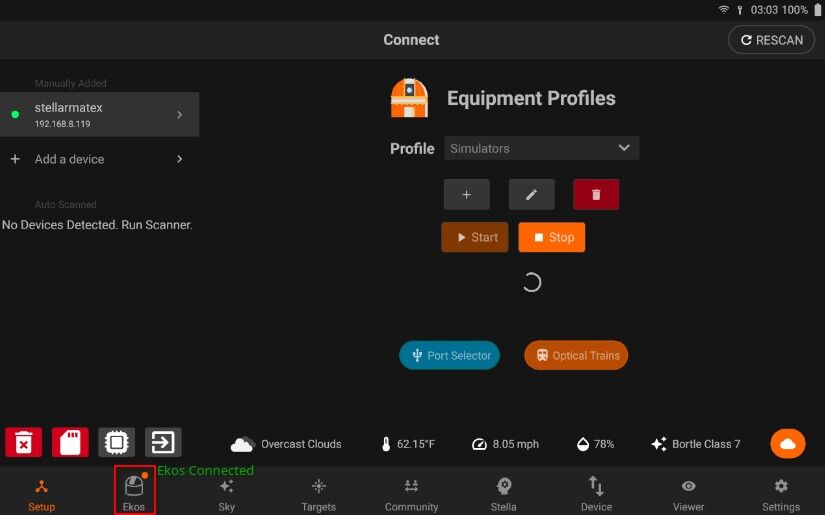Click the battery 100% indicator
The width and height of the screenshot is (825, 515).
point(801,10)
